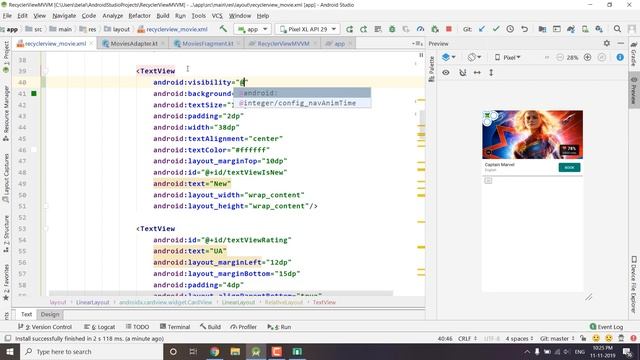The height and width of the screenshot is (360, 640).
Task: Open the File menu
Action: pyautogui.click(x=7, y=16)
